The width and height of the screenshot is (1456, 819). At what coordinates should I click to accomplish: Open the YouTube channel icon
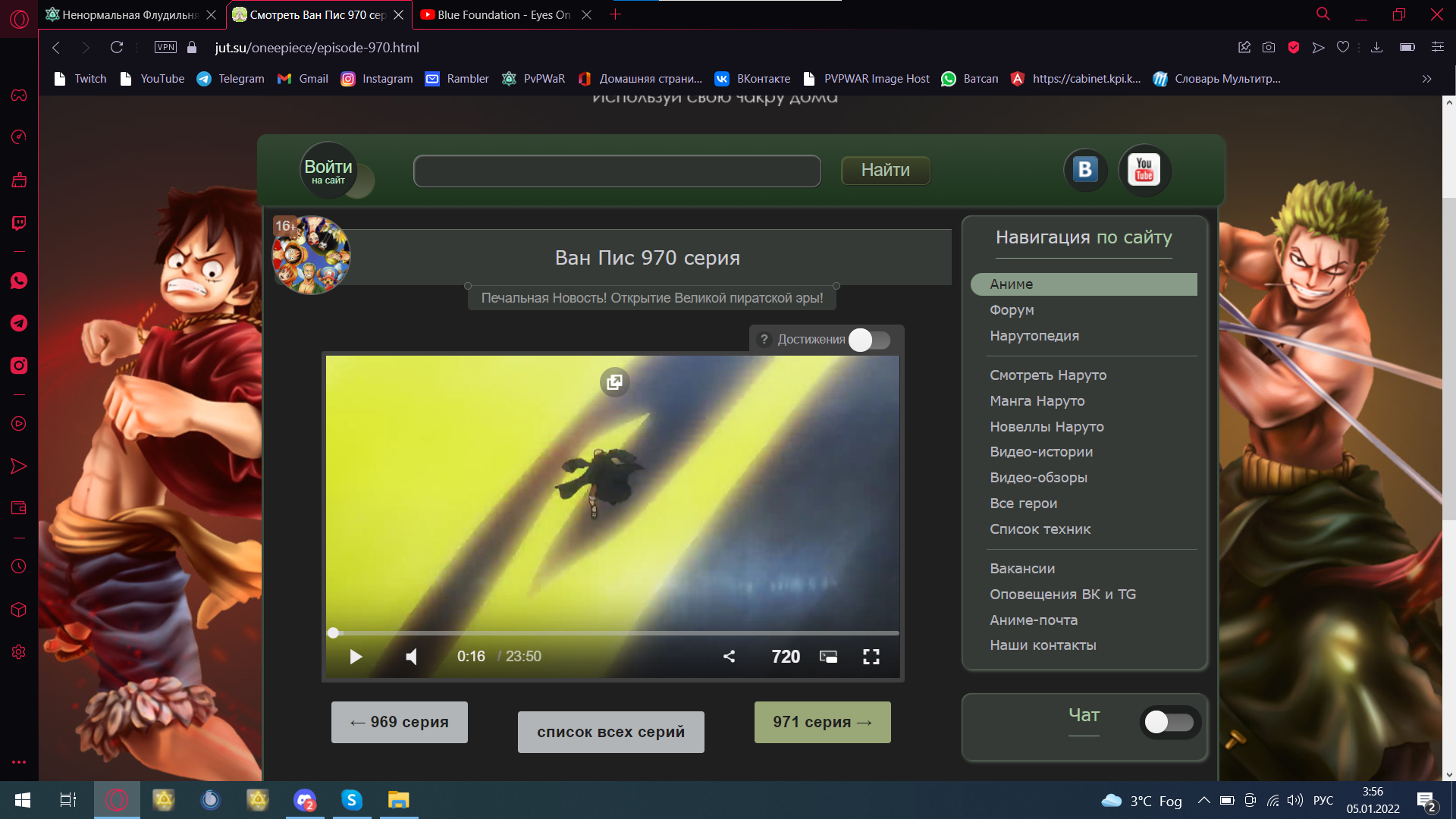pyautogui.click(x=1144, y=170)
